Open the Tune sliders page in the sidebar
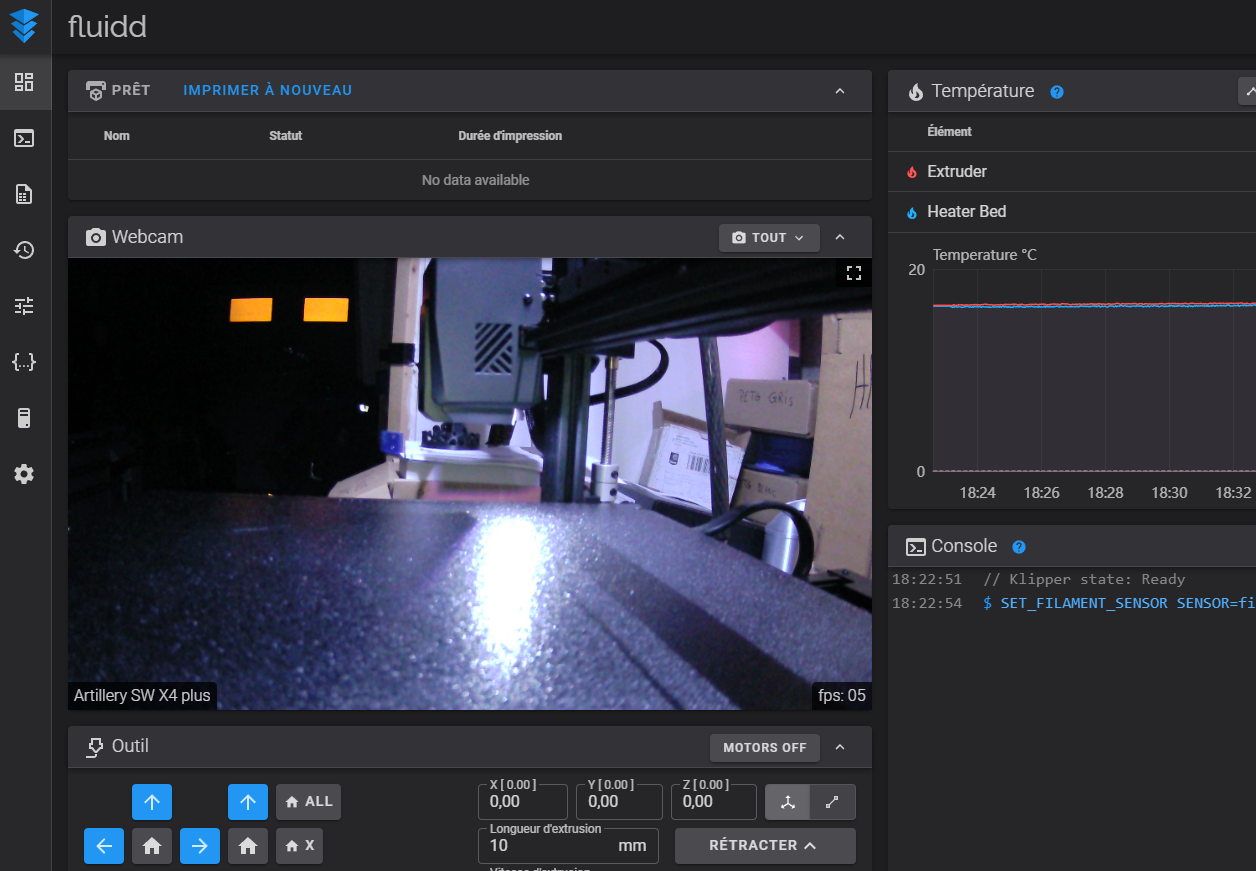This screenshot has height=871, width=1256. point(24,306)
